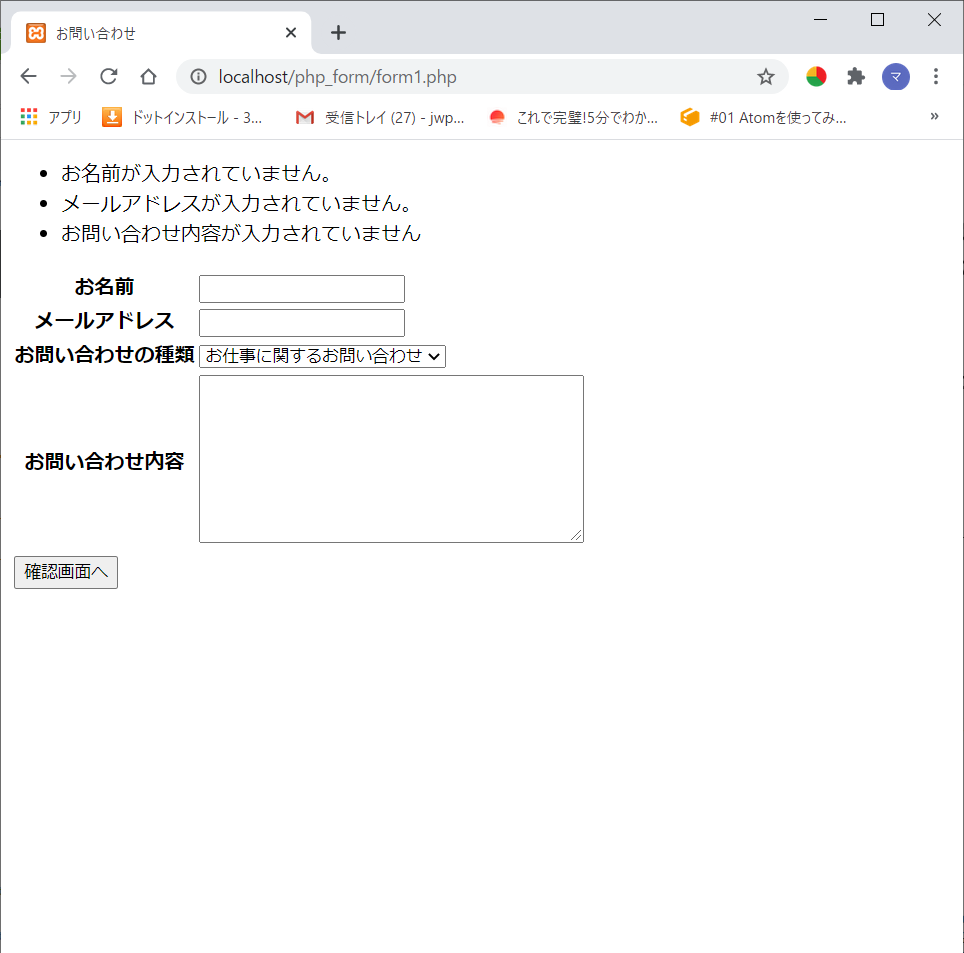Click the お名前が入力されていません error message
The width and height of the screenshot is (964, 953).
click(x=197, y=173)
